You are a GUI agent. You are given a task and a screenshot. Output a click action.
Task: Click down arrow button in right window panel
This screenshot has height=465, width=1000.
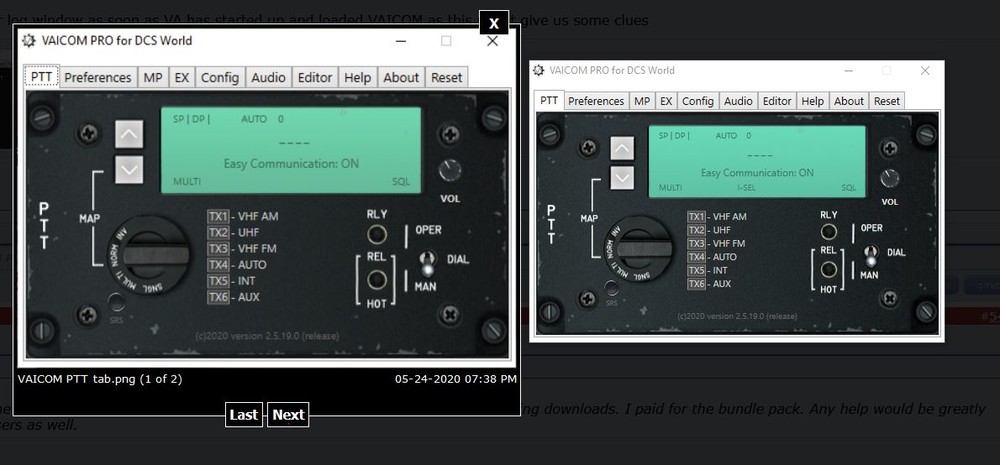point(622,178)
